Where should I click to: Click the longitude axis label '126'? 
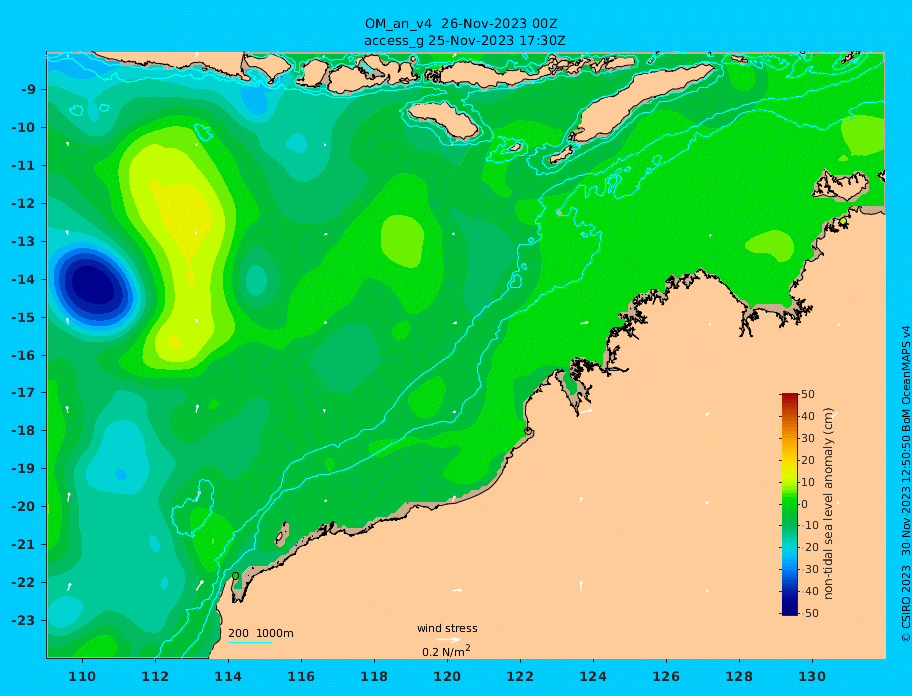[667, 677]
